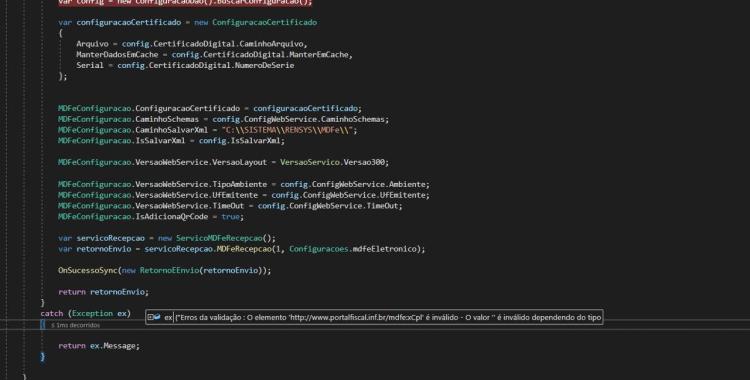Viewport: 750px width, 380px height.
Task: Click 'retornoEnvio' in the return statement
Action: 117,292
